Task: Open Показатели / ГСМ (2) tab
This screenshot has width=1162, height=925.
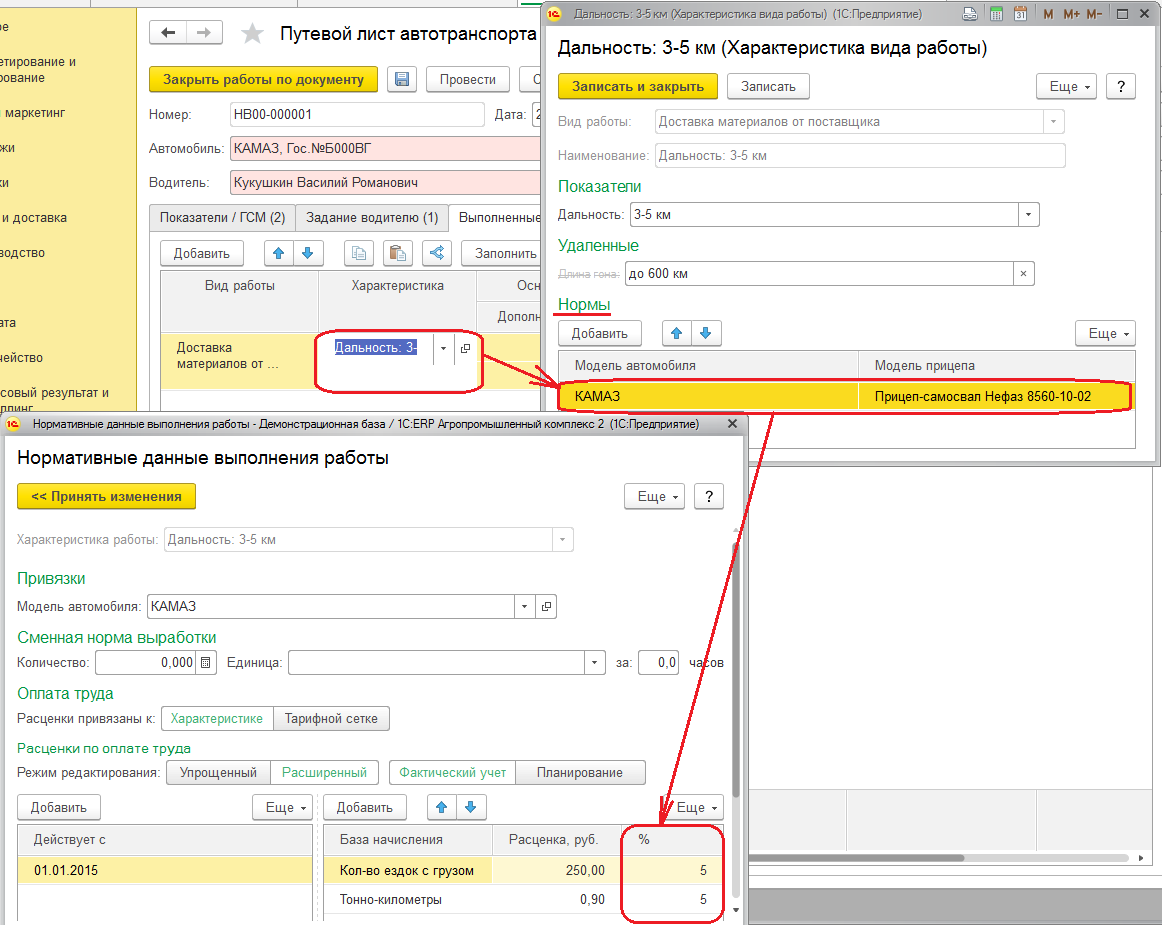Action: [222, 217]
